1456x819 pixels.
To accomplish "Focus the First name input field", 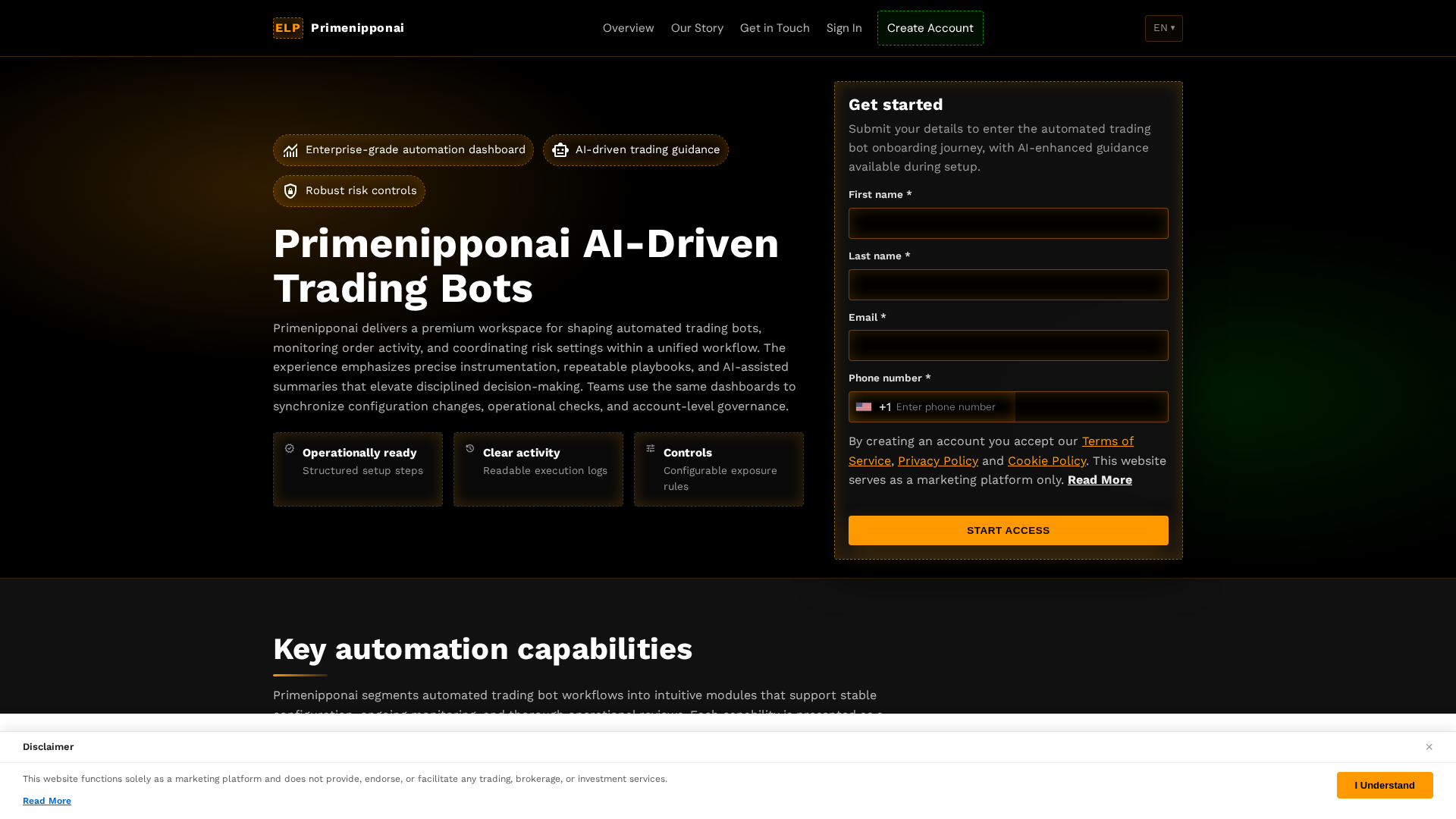I will point(1008,224).
